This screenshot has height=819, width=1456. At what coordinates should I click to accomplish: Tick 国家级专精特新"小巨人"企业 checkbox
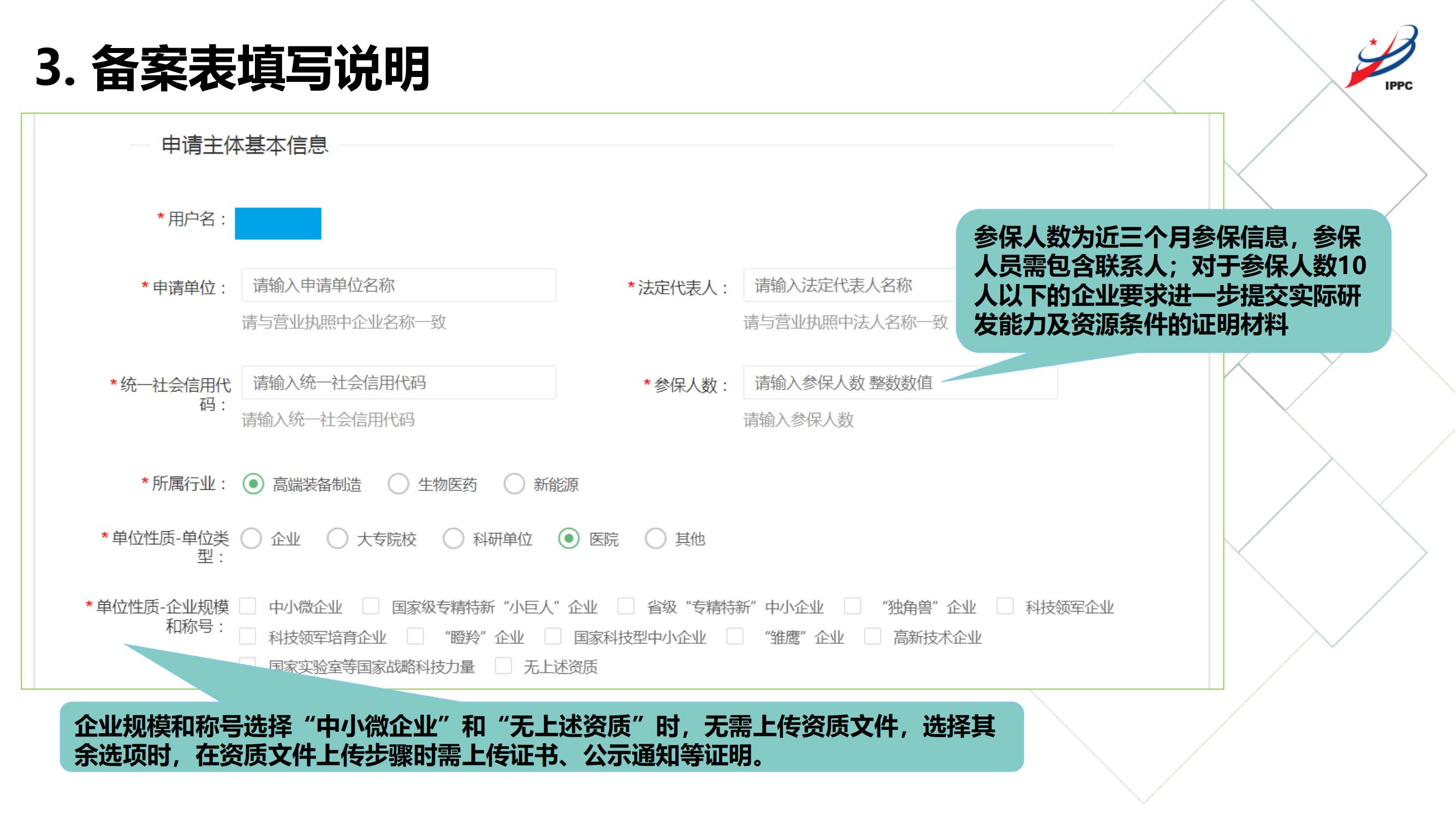[371, 606]
